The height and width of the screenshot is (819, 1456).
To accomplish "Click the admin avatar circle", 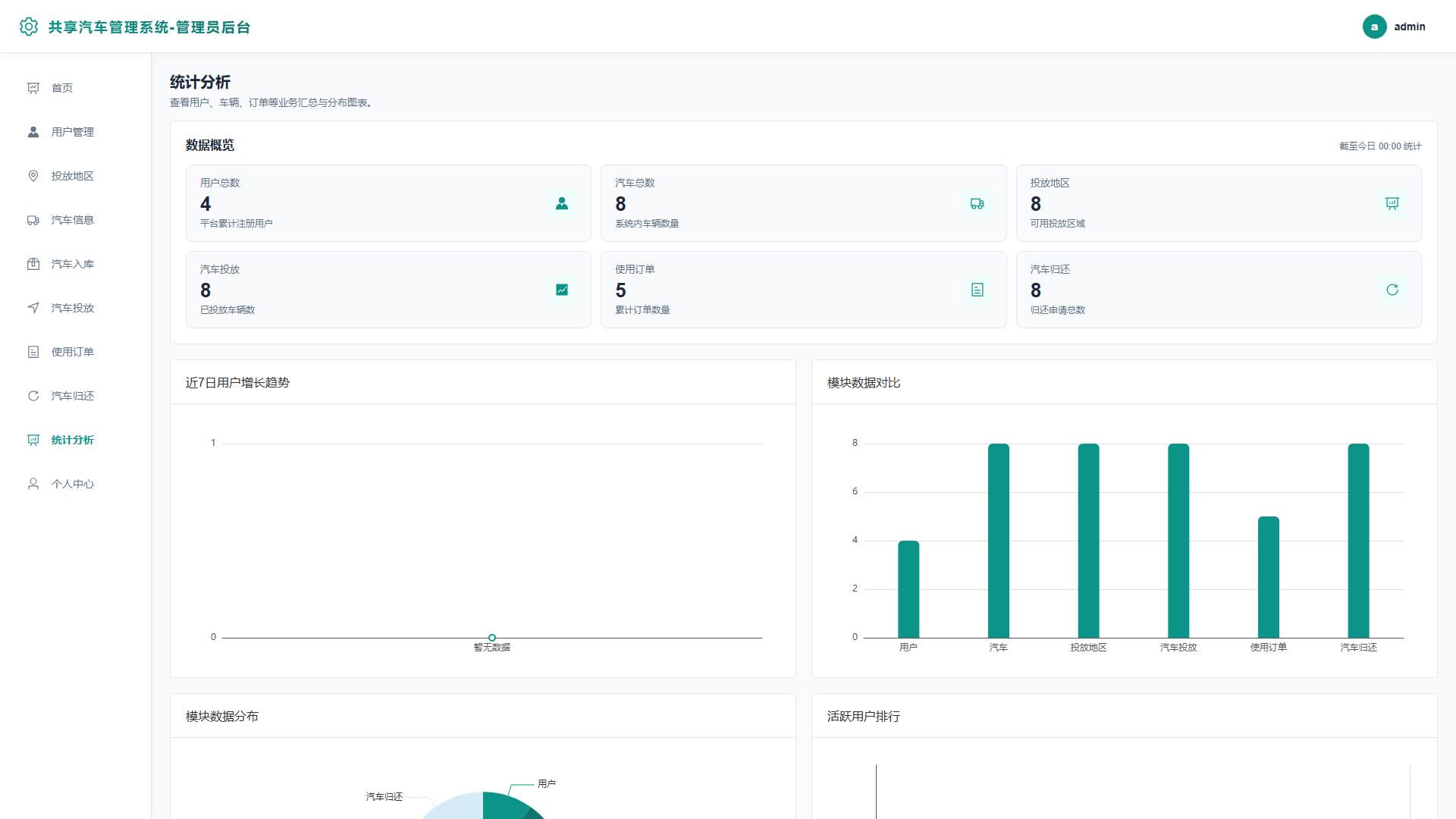I will [x=1374, y=27].
